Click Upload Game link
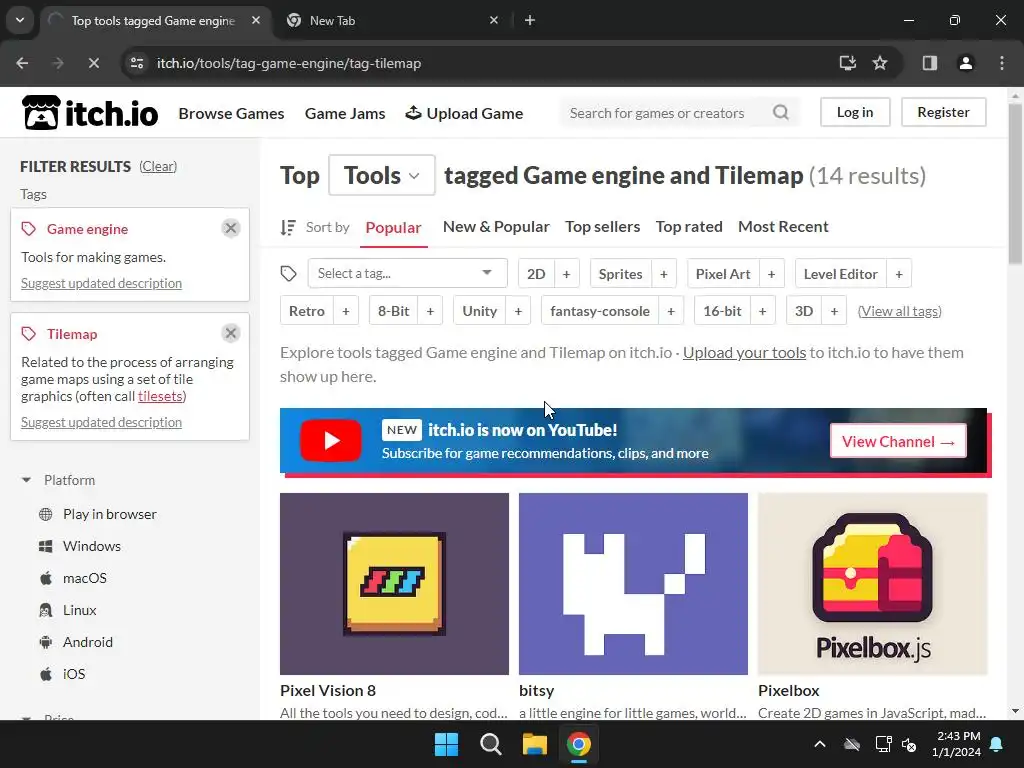The height and width of the screenshot is (768, 1024). click(464, 113)
